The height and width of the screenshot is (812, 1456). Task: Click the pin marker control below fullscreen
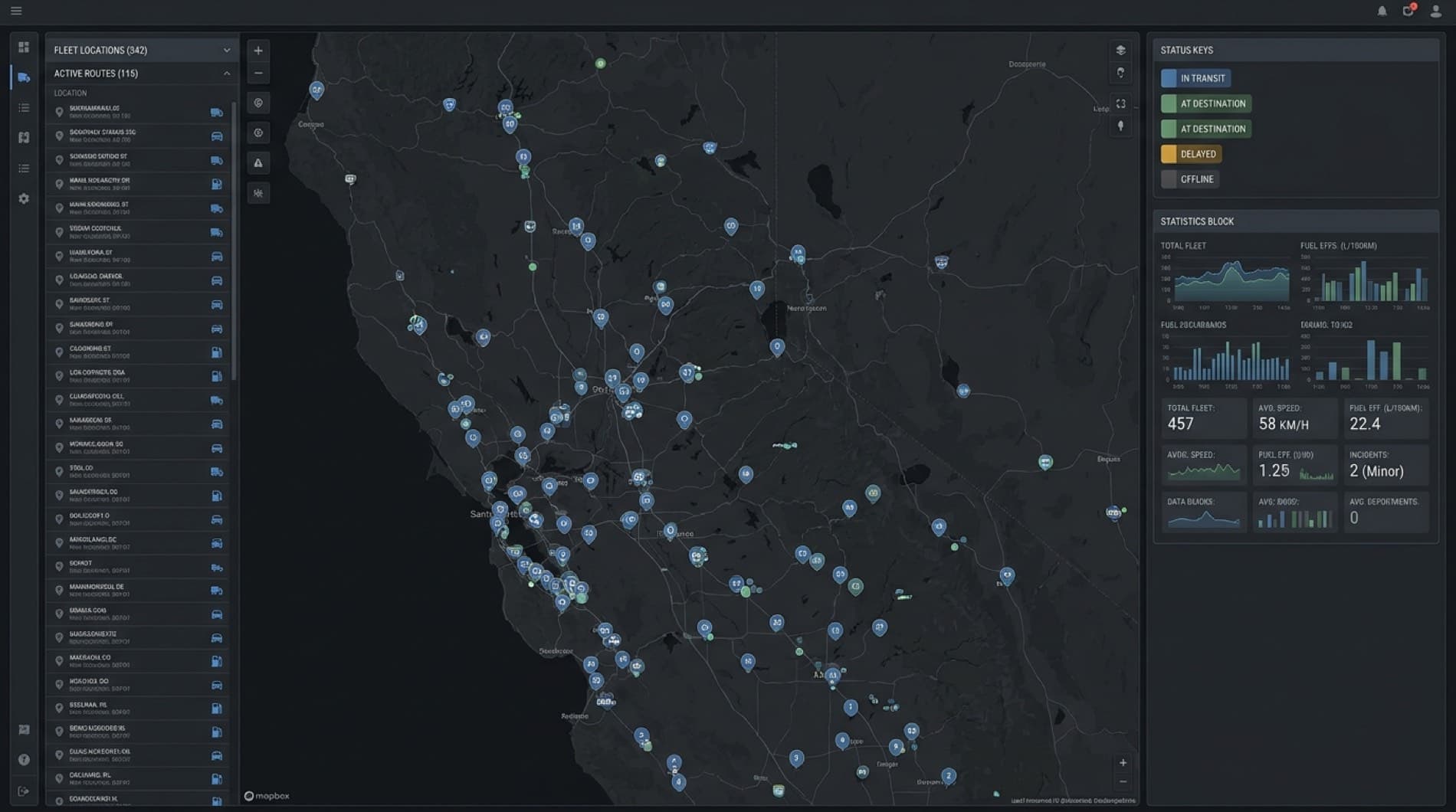coord(1120,126)
